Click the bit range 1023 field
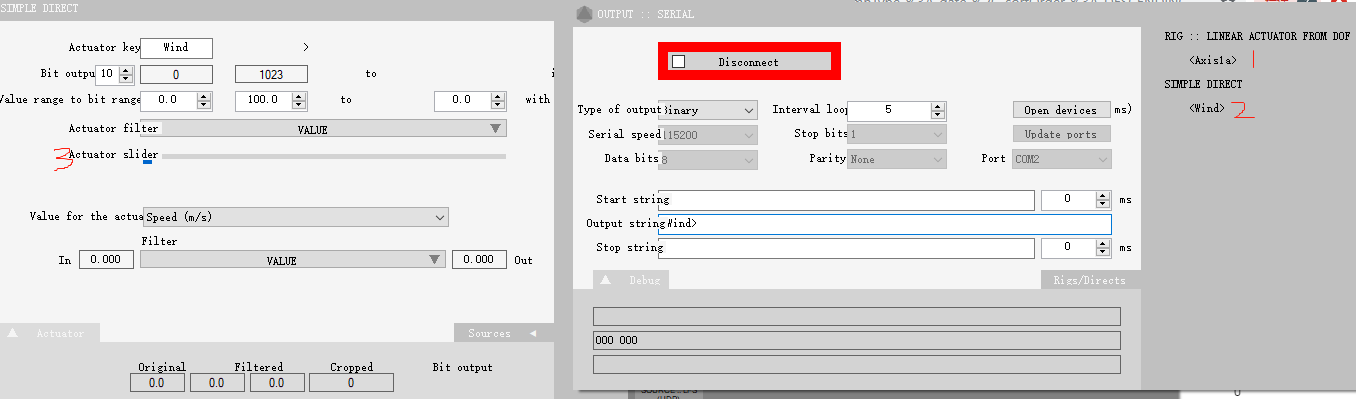The width and height of the screenshot is (1356, 399). 271,74
